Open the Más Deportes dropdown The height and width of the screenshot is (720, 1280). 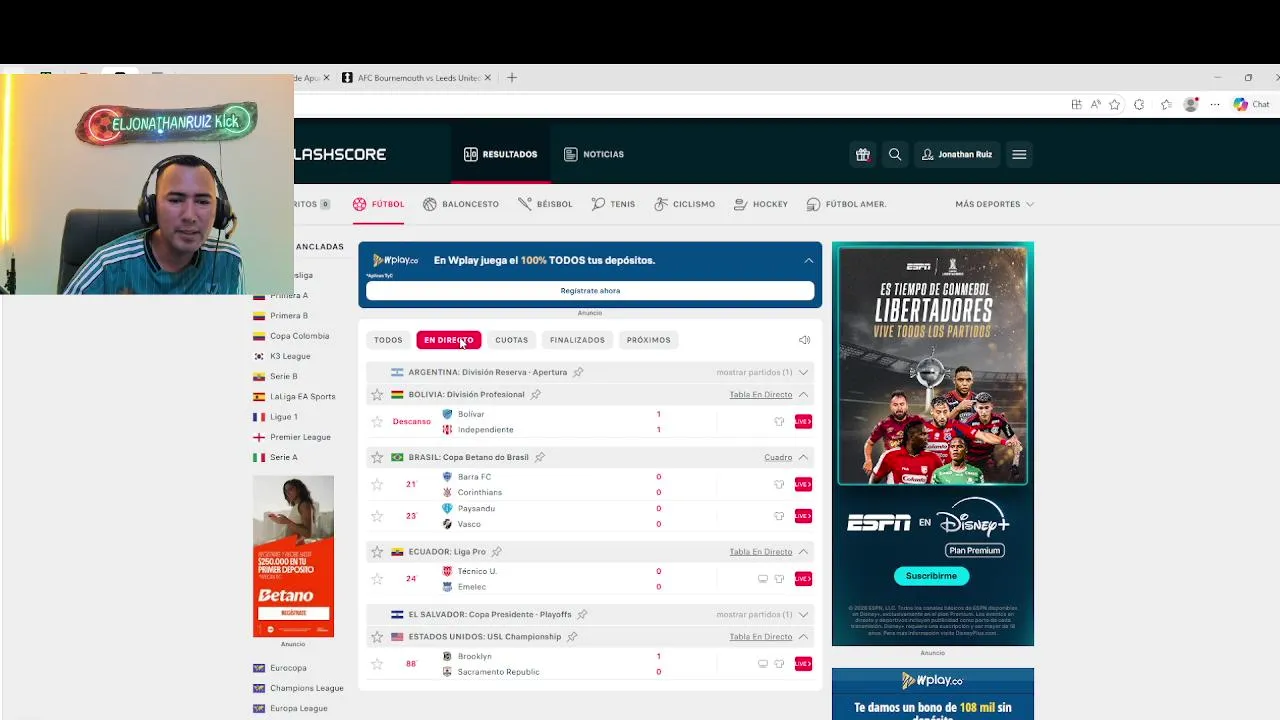(994, 204)
